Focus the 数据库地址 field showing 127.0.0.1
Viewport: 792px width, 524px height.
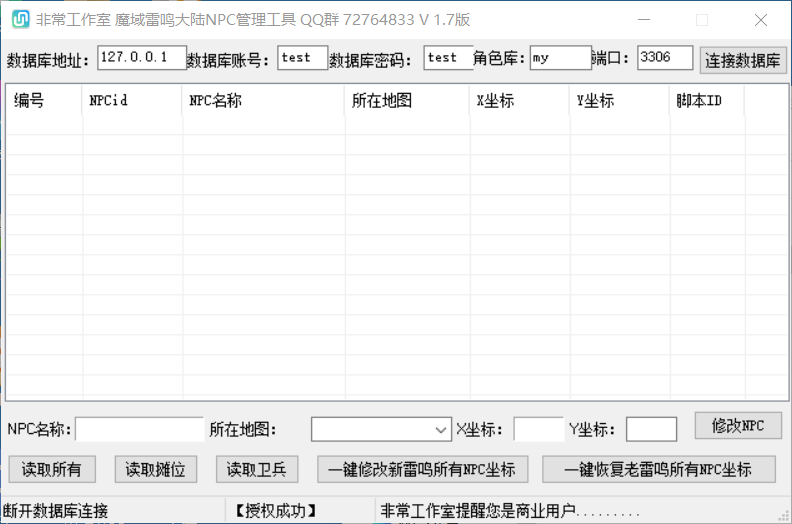click(x=141, y=57)
